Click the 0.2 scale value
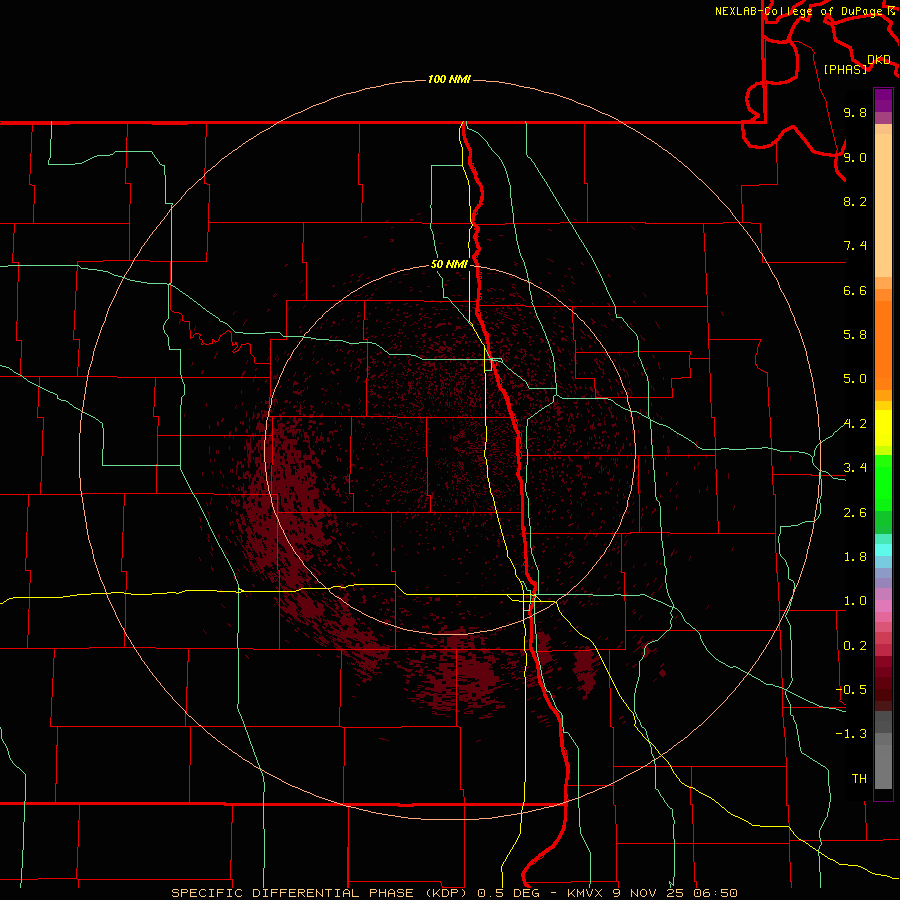The height and width of the screenshot is (900, 900). (855, 646)
